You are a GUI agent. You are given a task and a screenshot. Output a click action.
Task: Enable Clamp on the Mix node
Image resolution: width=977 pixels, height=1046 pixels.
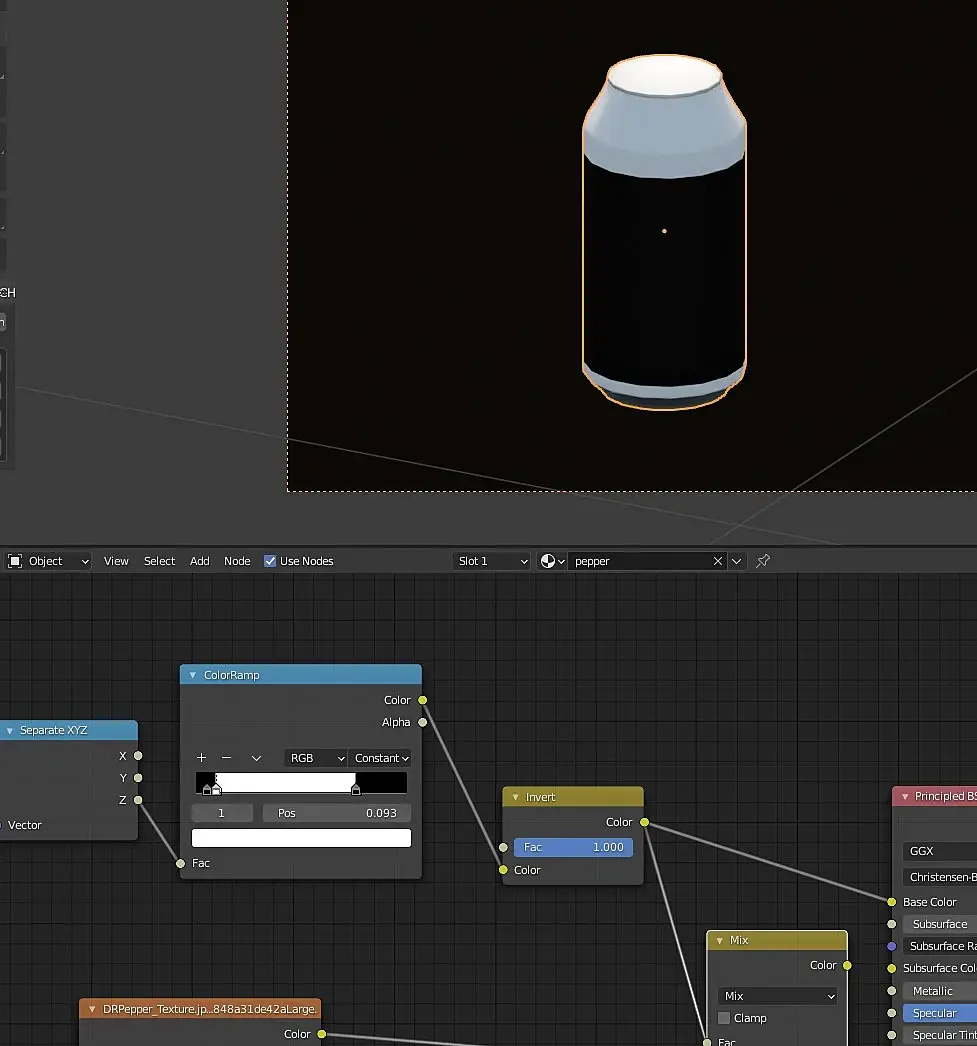click(x=724, y=1018)
